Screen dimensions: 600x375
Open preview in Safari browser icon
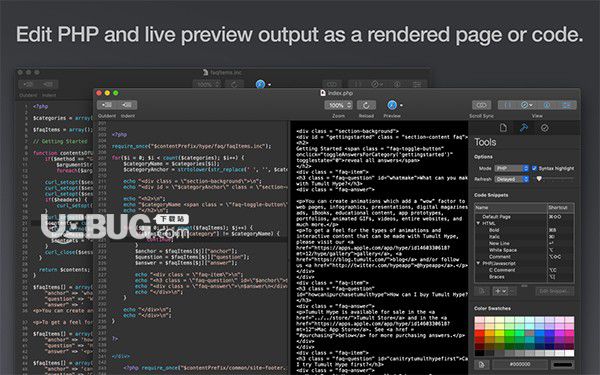(x=392, y=105)
